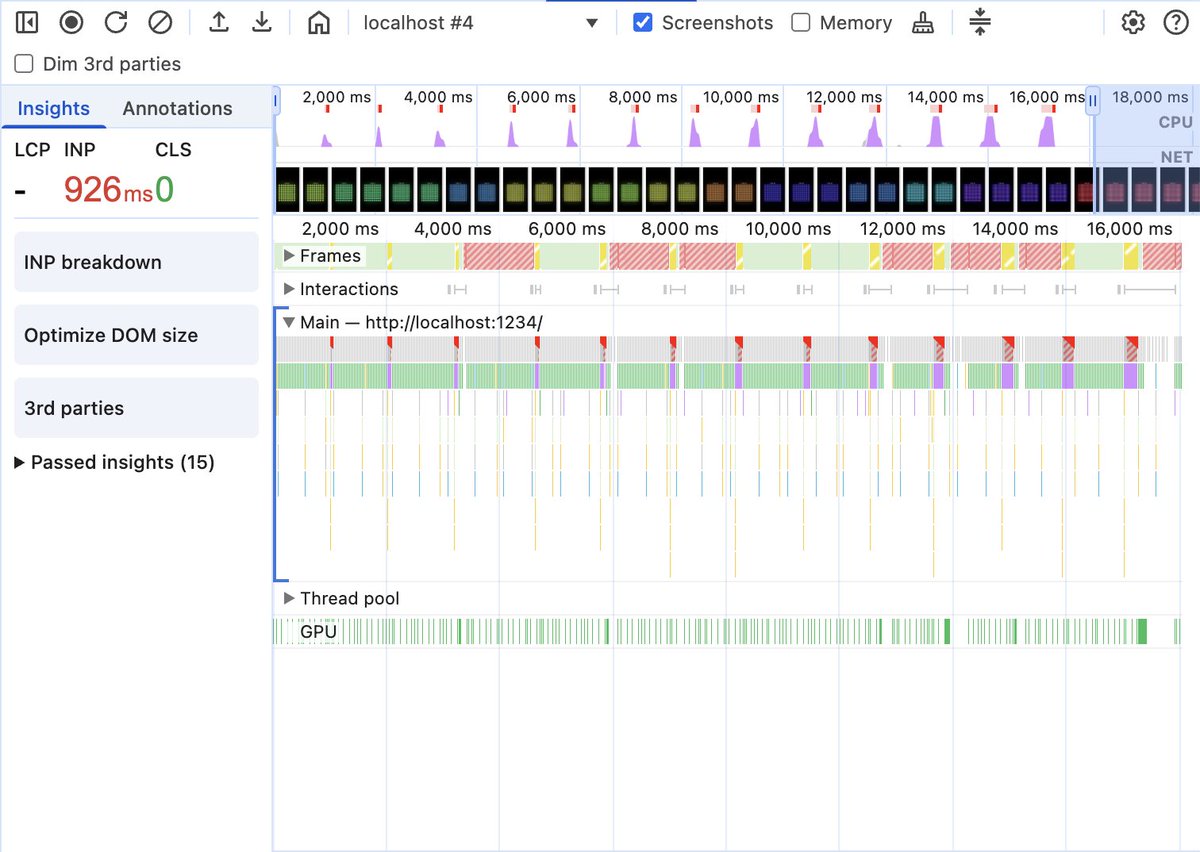The image size is (1200, 852).
Task: Grab the right overview range handle
Action: [x=1093, y=99]
